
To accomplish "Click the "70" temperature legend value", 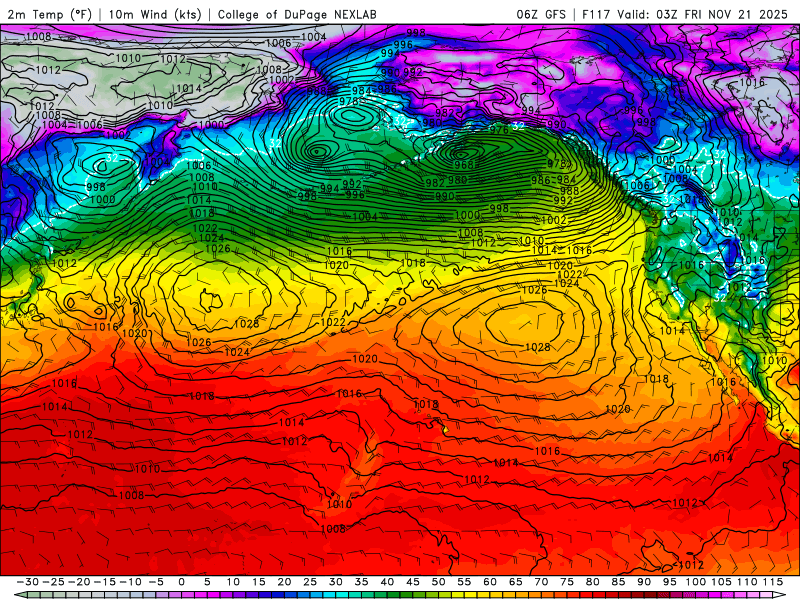I will click(x=541, y=582).
